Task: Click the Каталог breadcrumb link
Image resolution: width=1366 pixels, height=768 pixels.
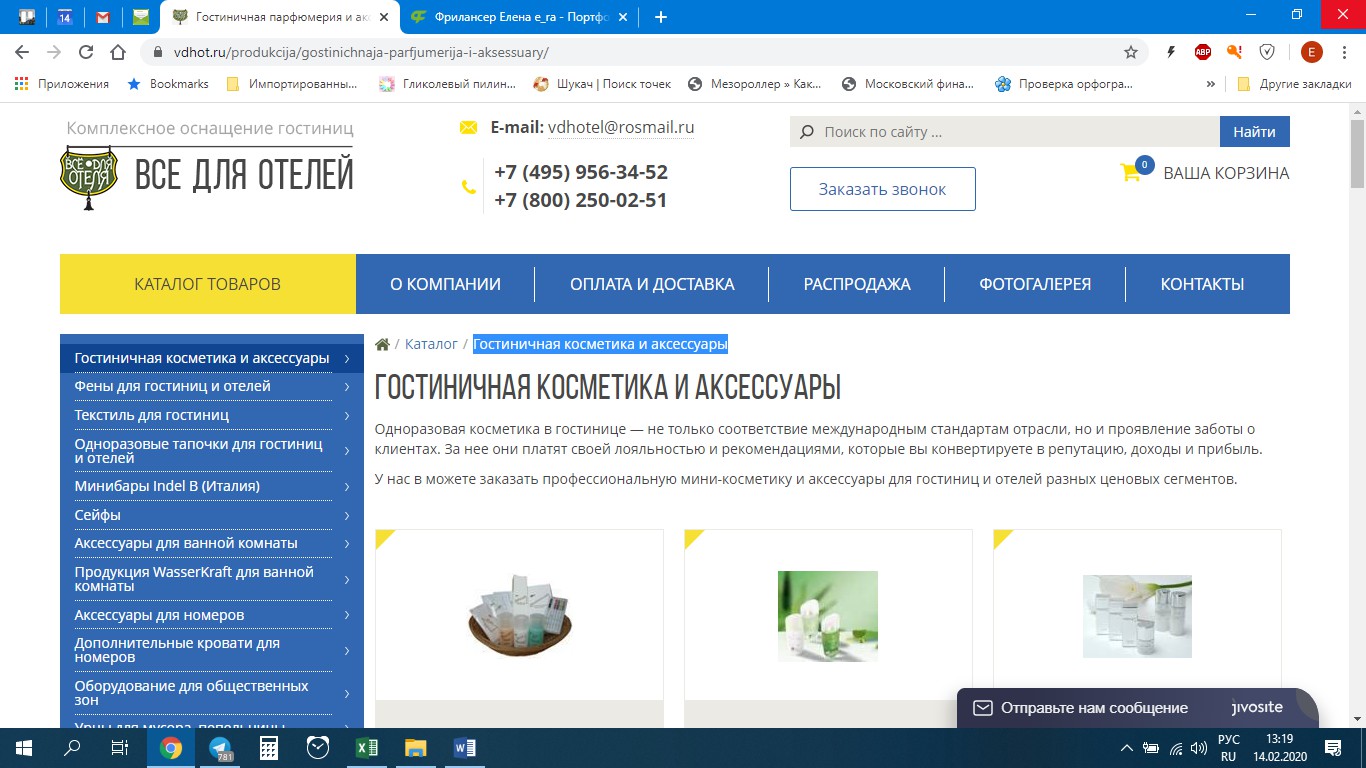Action: coord(431,344)
